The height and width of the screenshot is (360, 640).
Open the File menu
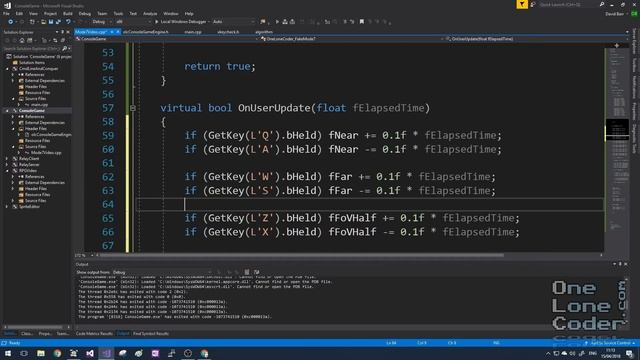pyautogui.click(x=6, y=13)
